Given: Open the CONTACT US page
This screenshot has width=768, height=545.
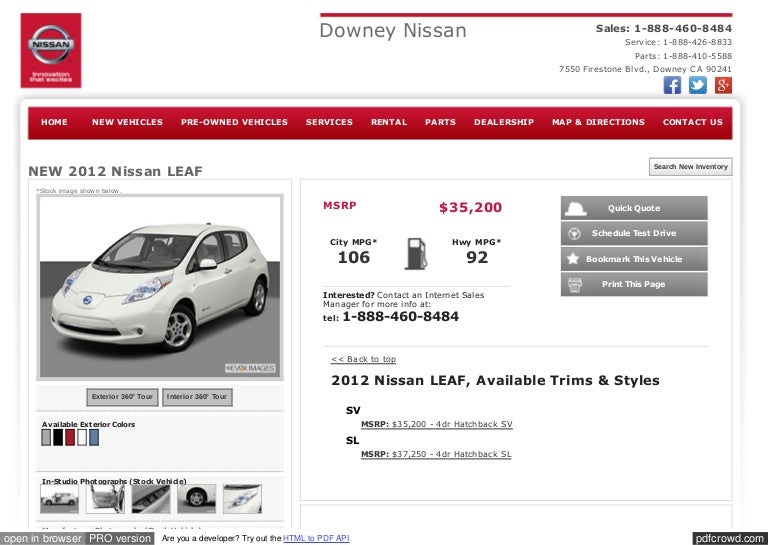Looking at the screenshot, I should point(693,122).
